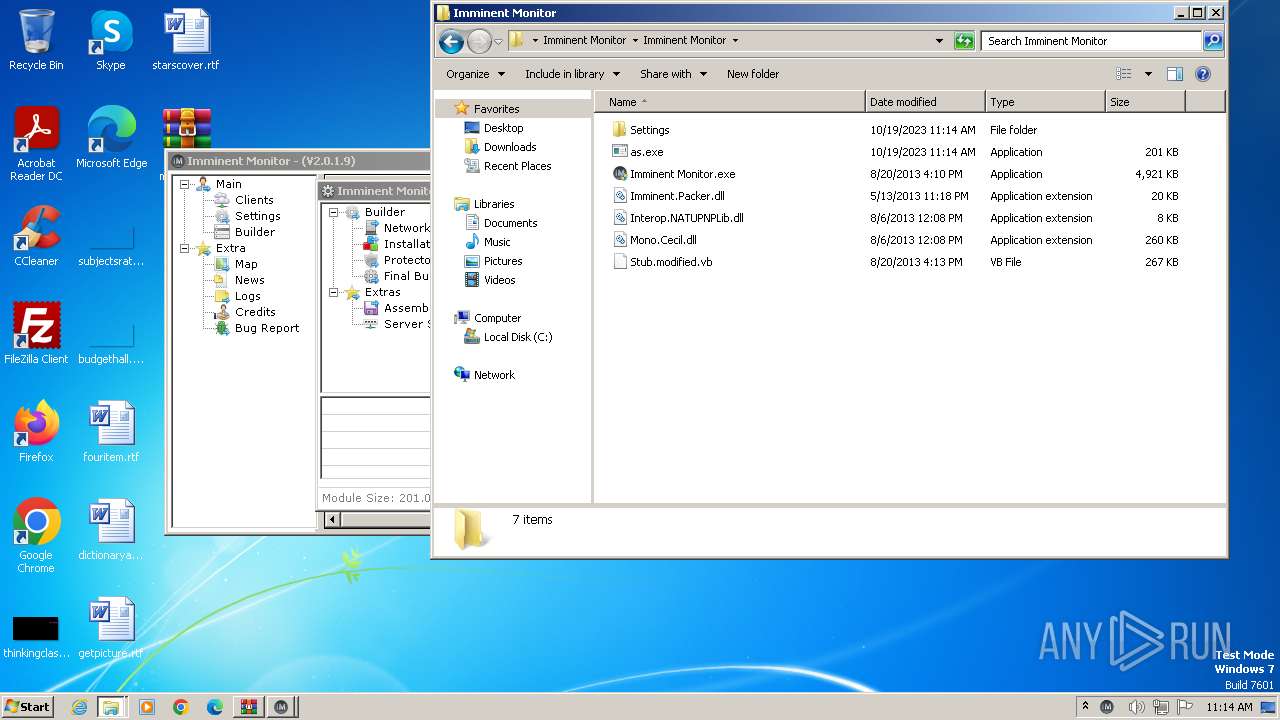Collapse the Extra tree node
Image resolution: width=1280 pixels, height=720 pixels.
pyautogui.click(x=185, y=248)
